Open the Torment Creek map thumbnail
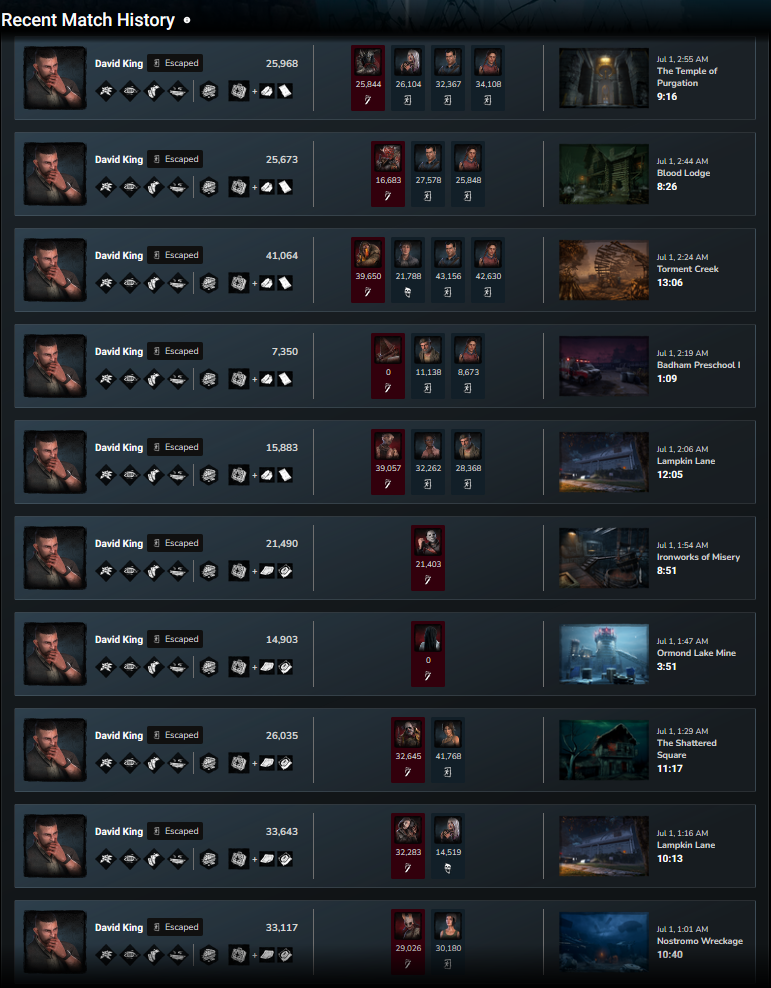Screen dimensions: 771x988 point(604,270)
